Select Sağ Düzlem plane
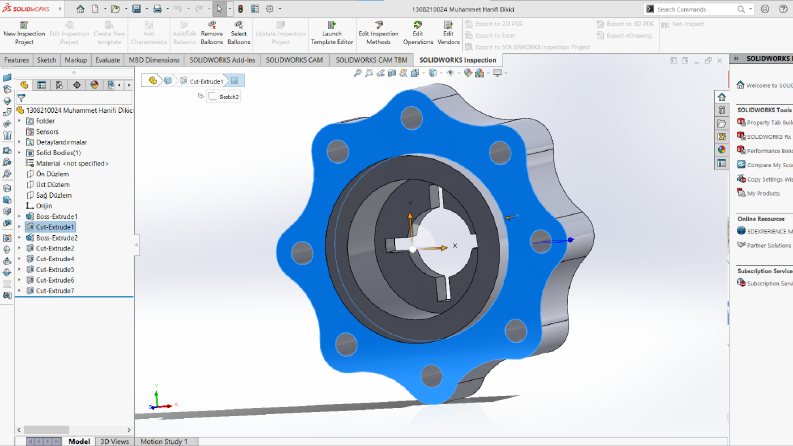This screenshot has width=793, height=446. (x=54, y=195)
